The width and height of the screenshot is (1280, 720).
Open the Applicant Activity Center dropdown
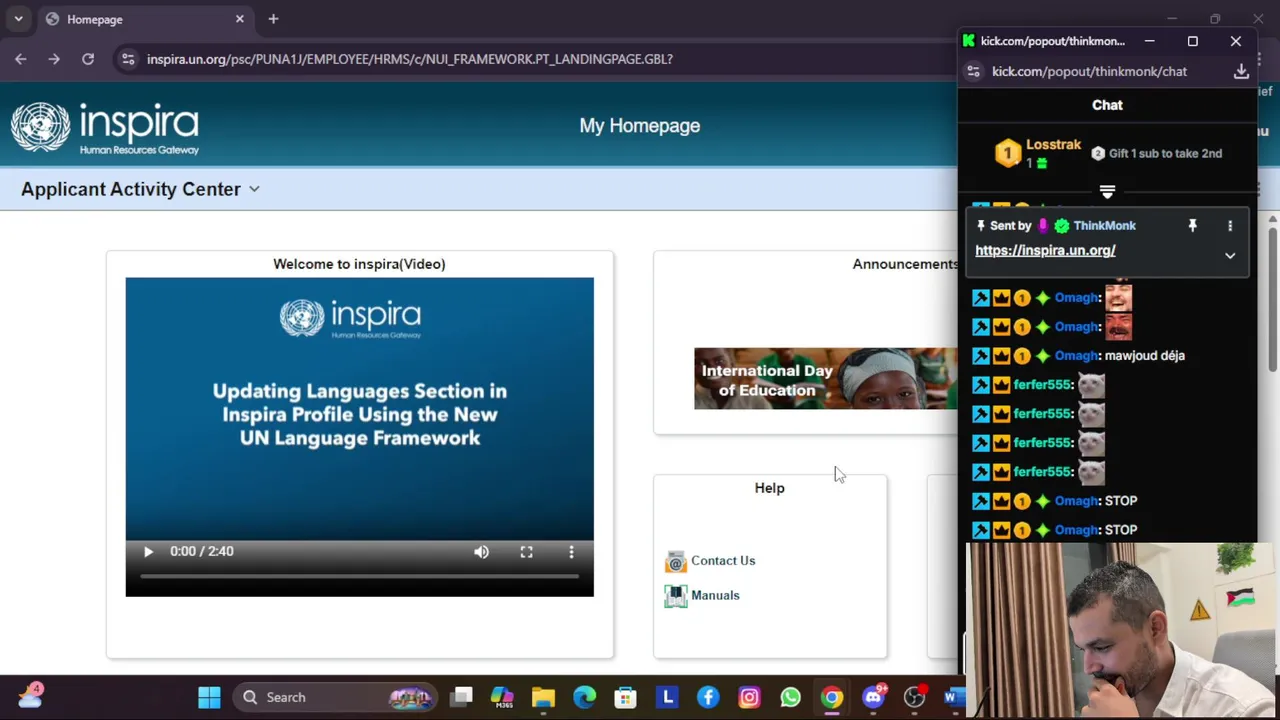click(x=140, y=189)
